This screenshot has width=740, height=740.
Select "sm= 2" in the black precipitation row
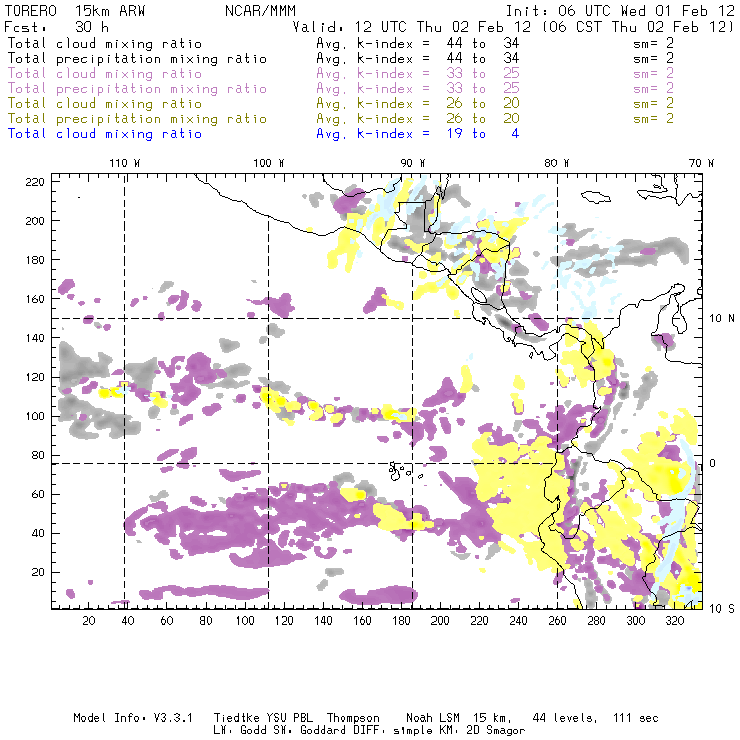pyautogui.click(x=653, y=59)
